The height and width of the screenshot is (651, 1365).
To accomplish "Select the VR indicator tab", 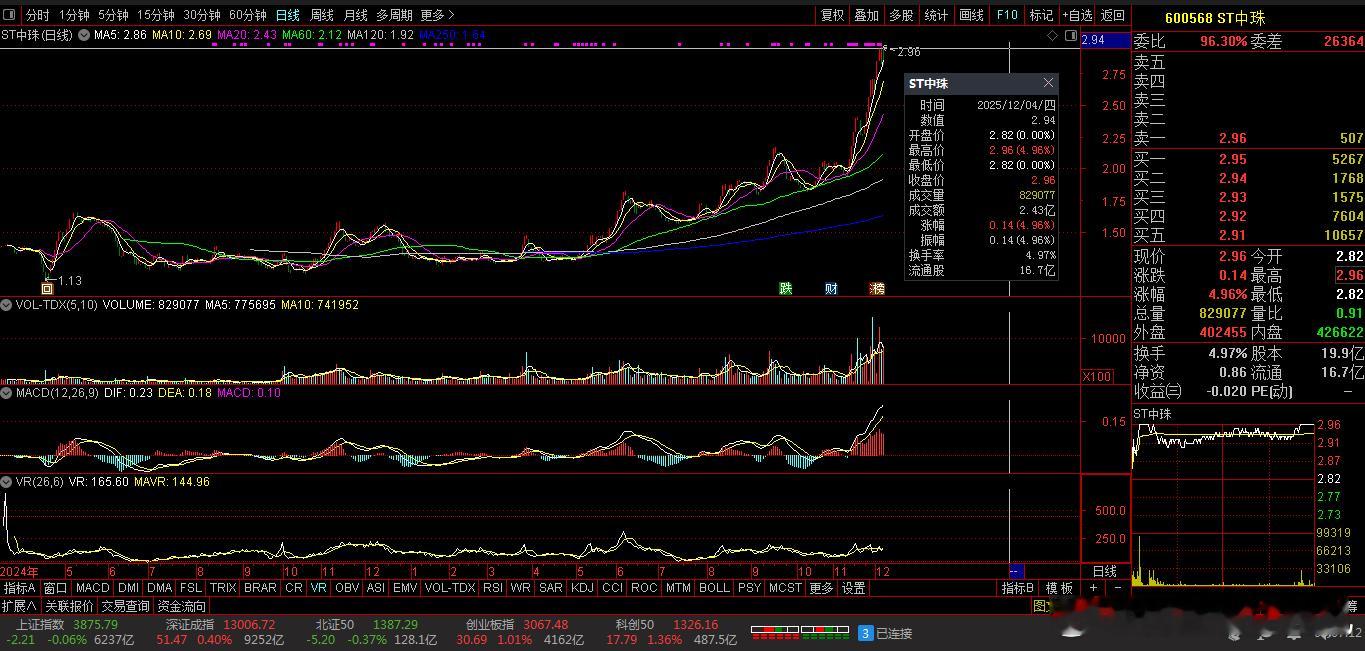I will [318, 588].
